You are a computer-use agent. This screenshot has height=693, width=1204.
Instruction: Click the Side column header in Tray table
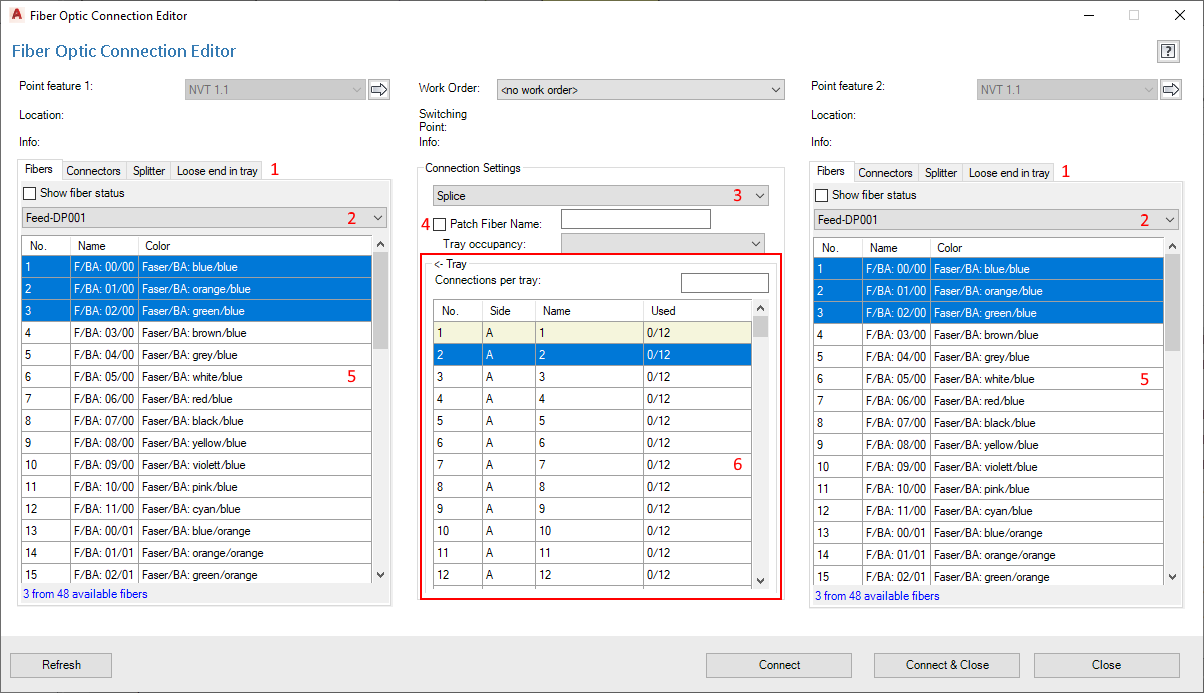pyautogui.click(x=509, y=311)
